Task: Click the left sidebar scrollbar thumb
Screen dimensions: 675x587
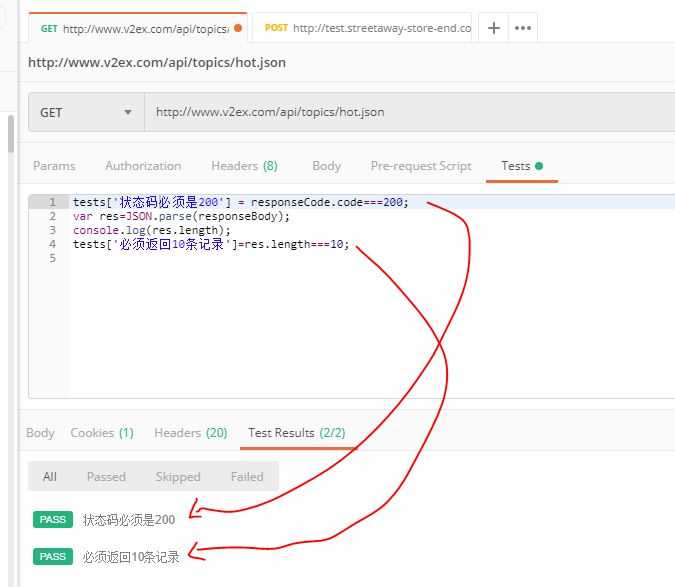Action: 11,134
